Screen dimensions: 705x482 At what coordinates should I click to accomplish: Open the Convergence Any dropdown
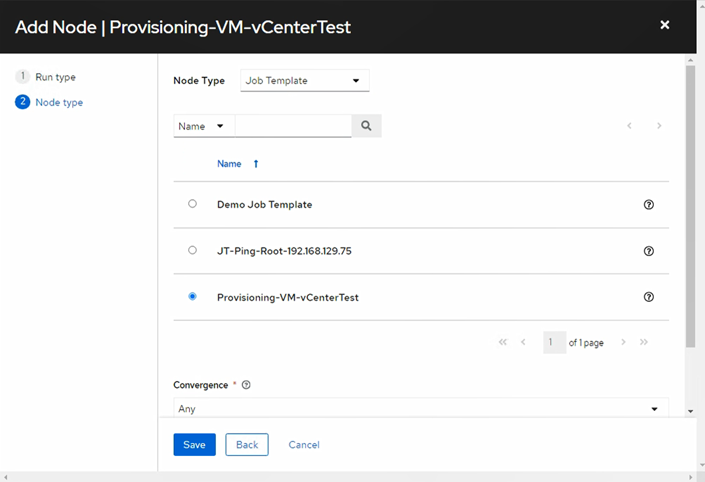421,408
